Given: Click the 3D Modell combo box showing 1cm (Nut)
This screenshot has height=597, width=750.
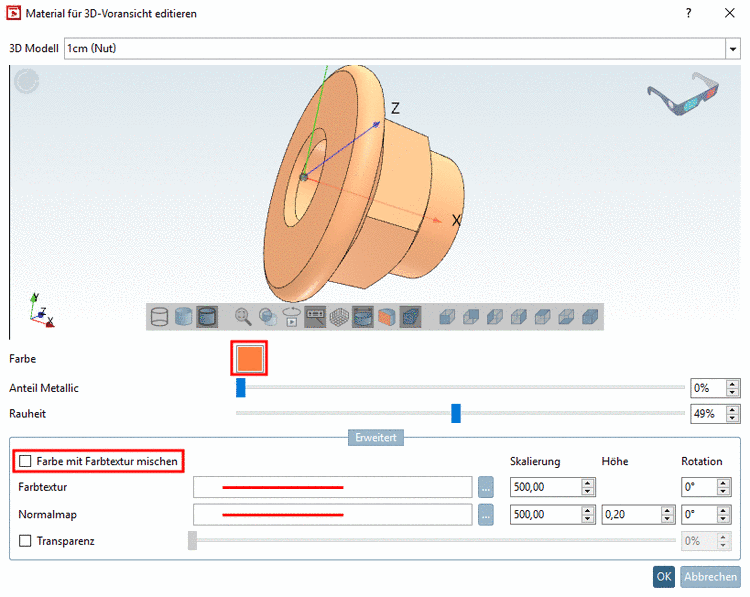Looking at the screenshot, I should tap(395, 49).
